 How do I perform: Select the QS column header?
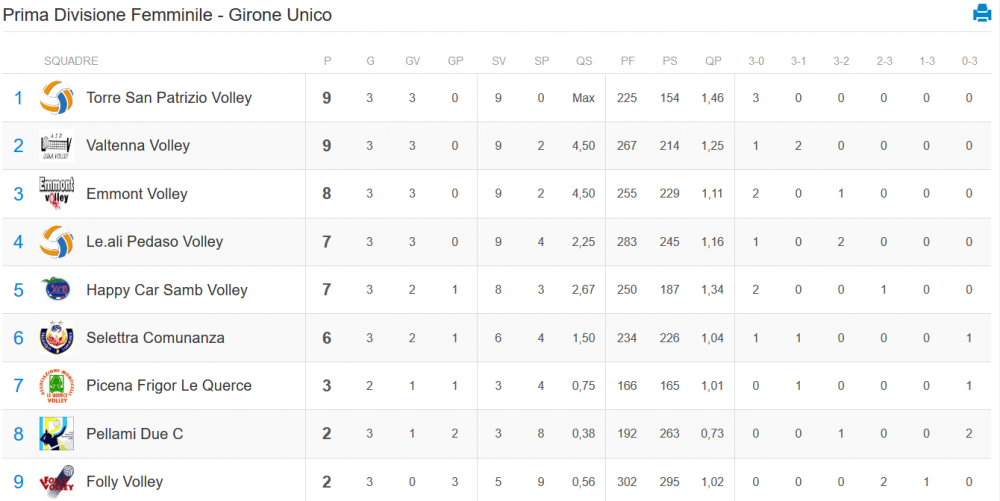tap(584, 61)
